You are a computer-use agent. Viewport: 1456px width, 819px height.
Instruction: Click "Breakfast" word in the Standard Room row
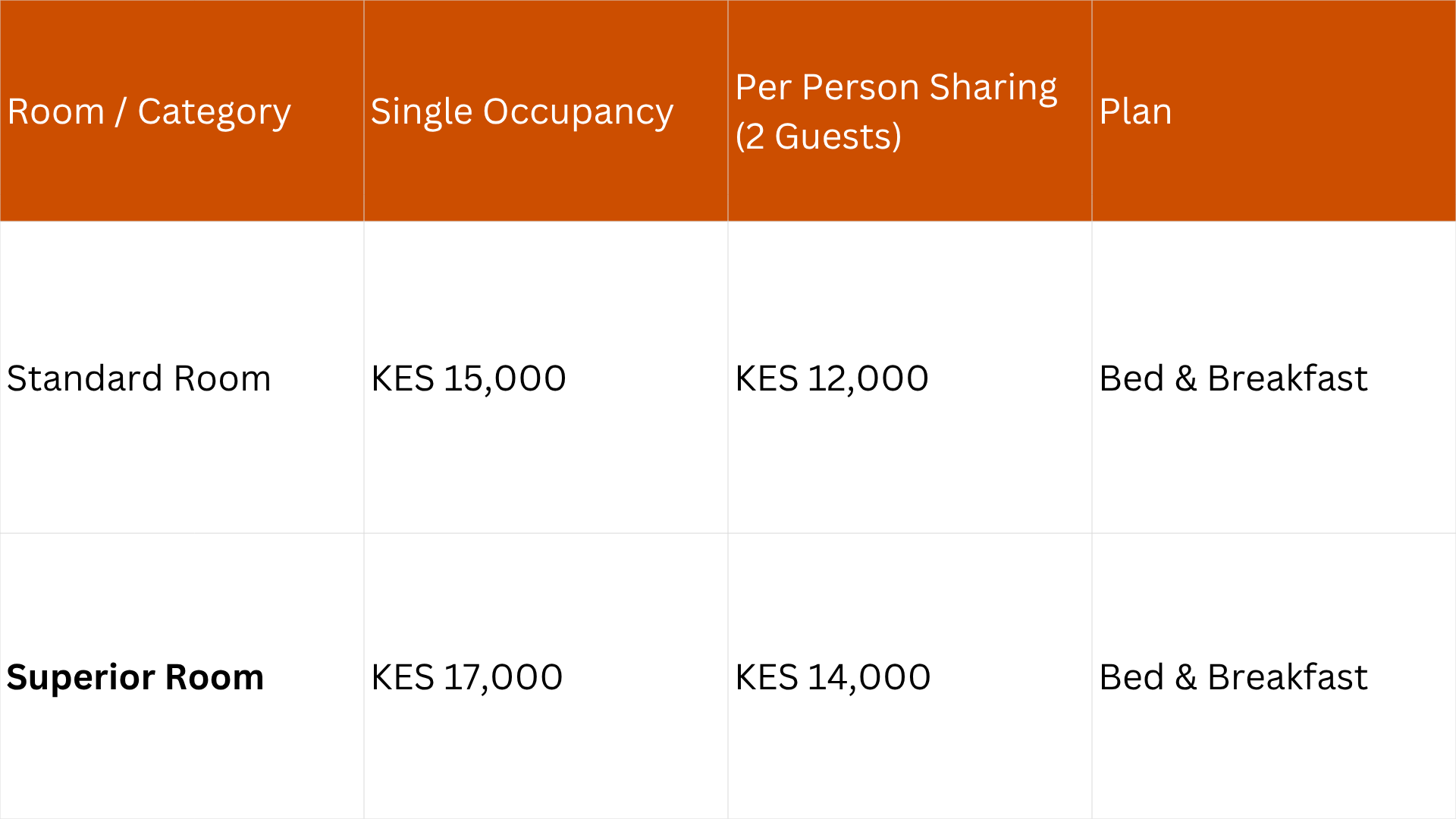click(1287, 378)
